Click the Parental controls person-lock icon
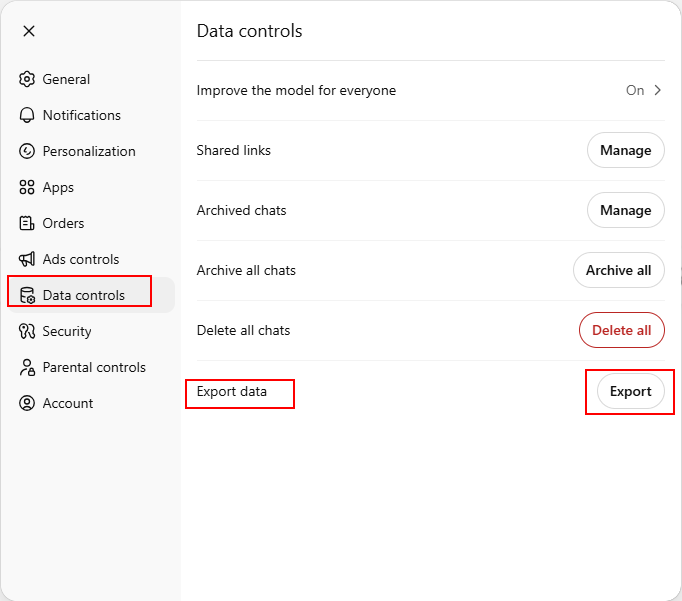This screenshot has height=601, width=682. 27,367
